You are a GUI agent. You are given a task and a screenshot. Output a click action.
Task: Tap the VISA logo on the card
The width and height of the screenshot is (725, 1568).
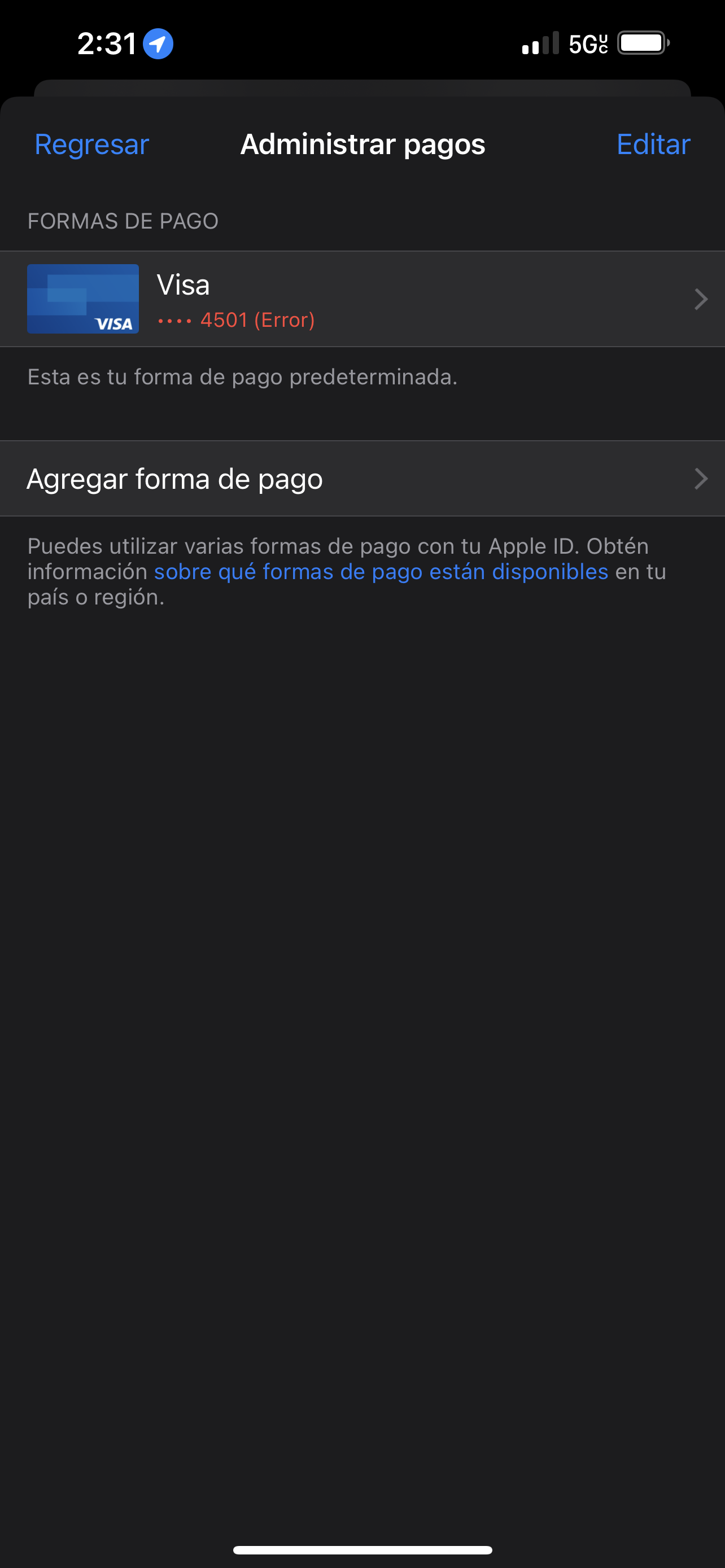pyautogui.click(x=114, y=324)
